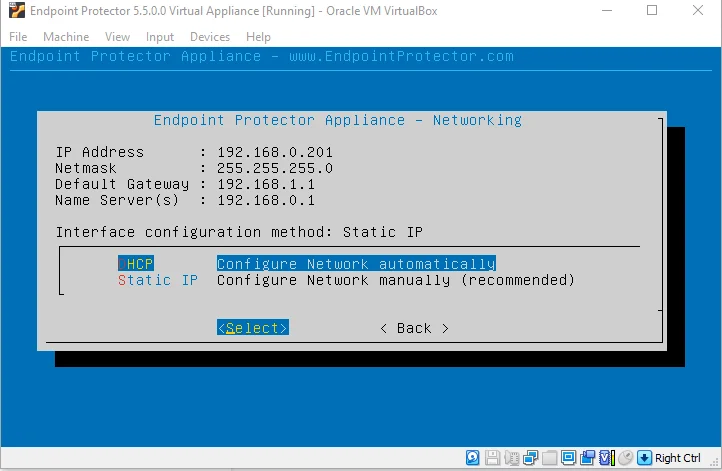This screenshot has height=471, width=722.
Task: Click the Back button
Action: coord(414,328)
